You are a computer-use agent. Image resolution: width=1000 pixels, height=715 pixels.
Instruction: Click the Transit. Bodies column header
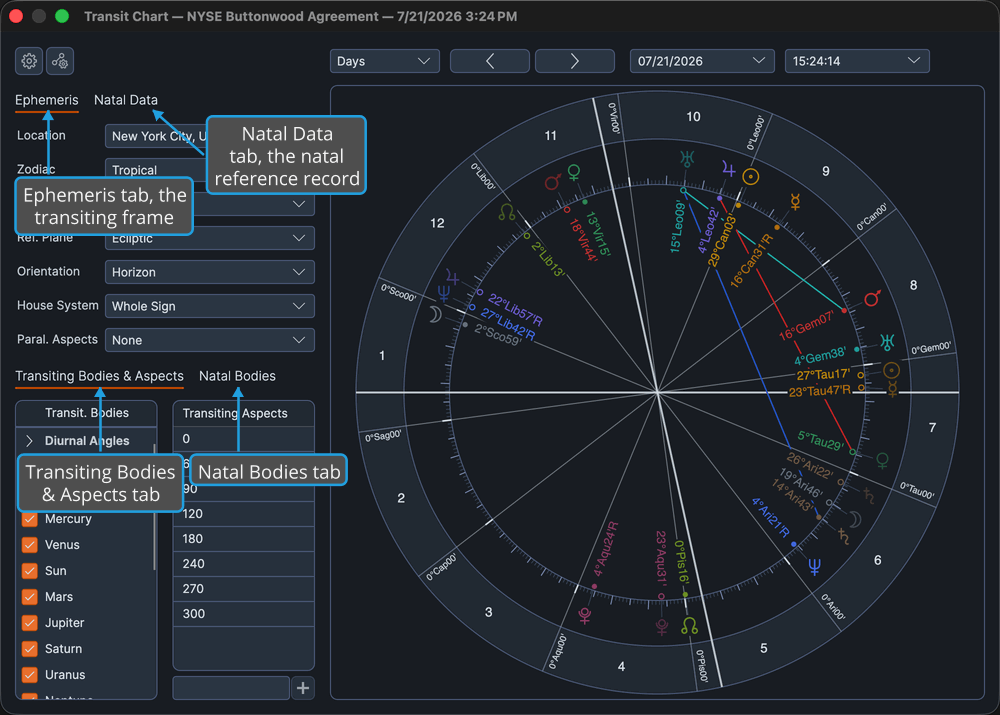click(86, 413)
